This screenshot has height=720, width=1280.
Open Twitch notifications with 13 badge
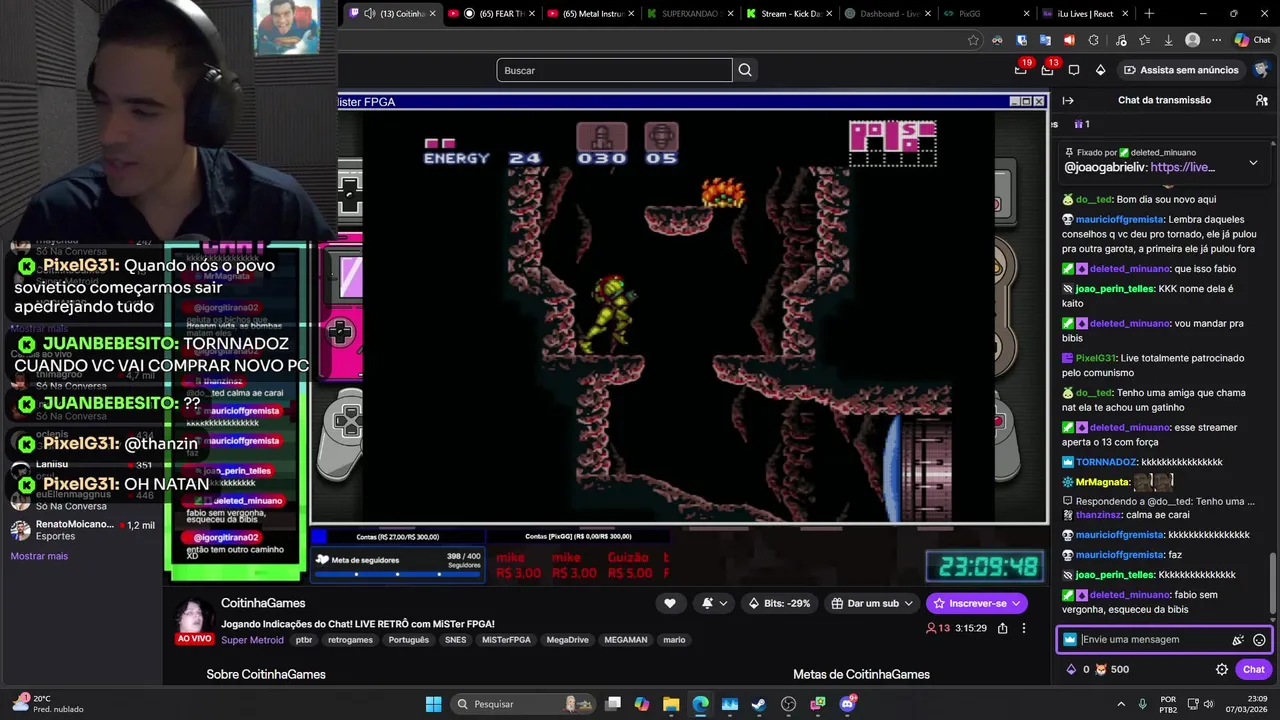point(1047,70)
